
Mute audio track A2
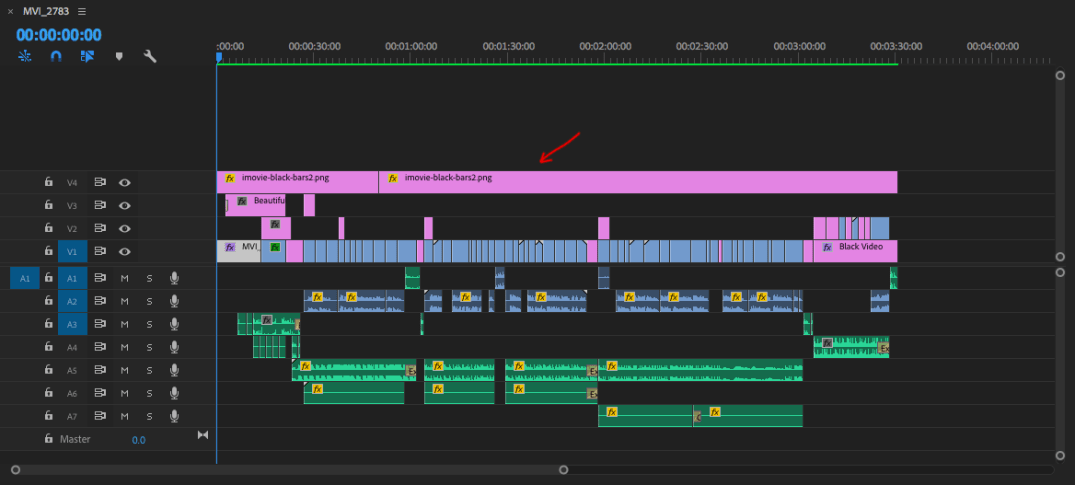[x=125, y=301]
